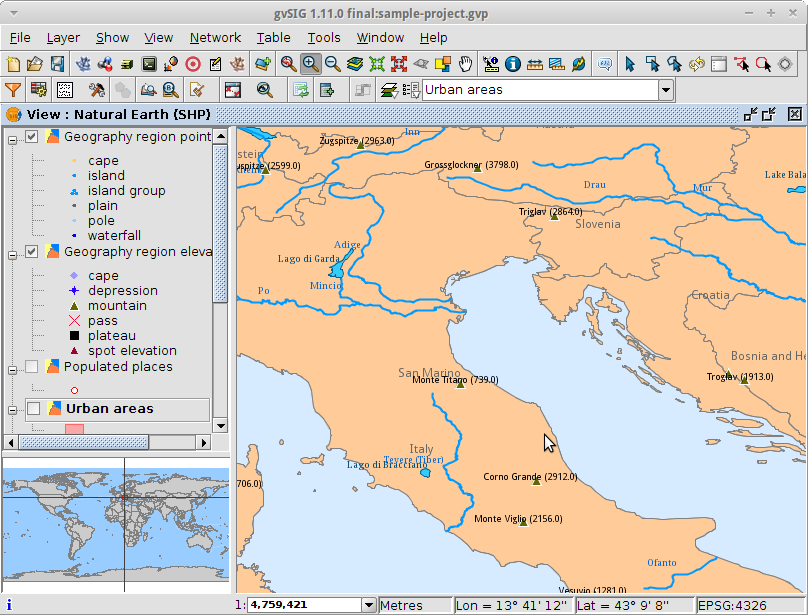Click the orange Filter funnel icon
The width and height of the screenshot is (808, 615).
pos(13,90)
